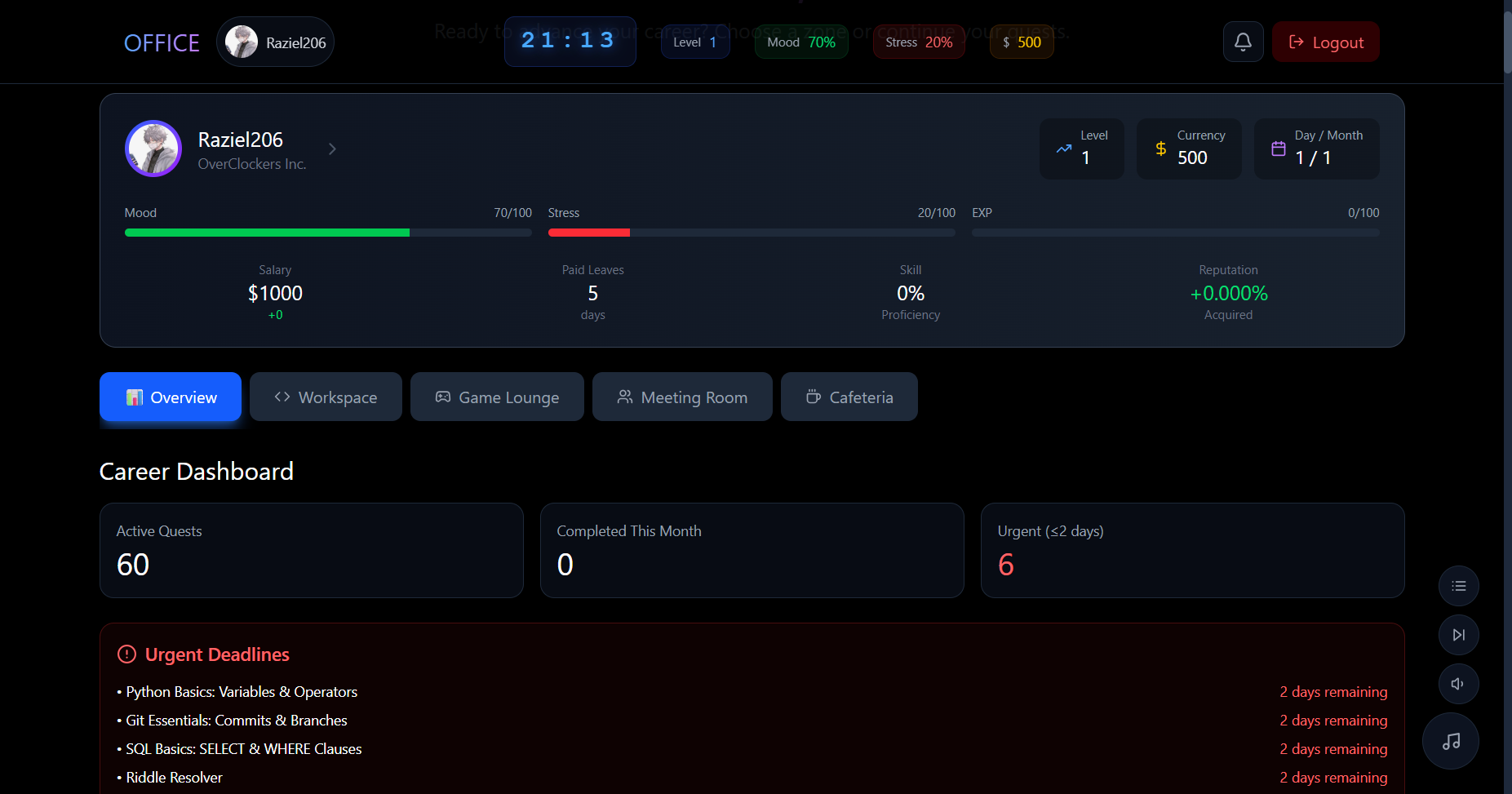Click '2 days remaining' for Python Basics

pyautogui.click(x=1333, y=692)
